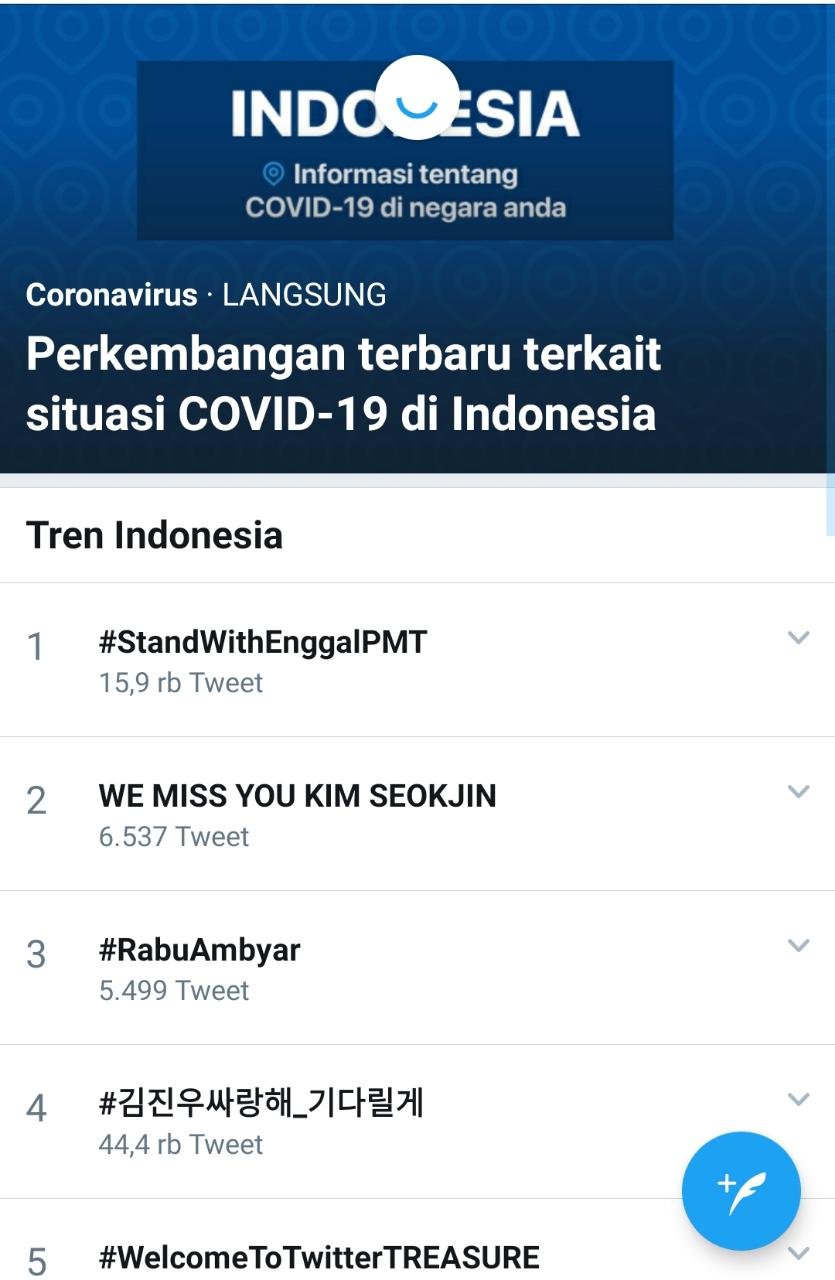The width and height of the screenshot is (835, 1280).
Task: Expand options chevron for #StandWithEnggalPMT
Action: point(798,637)
